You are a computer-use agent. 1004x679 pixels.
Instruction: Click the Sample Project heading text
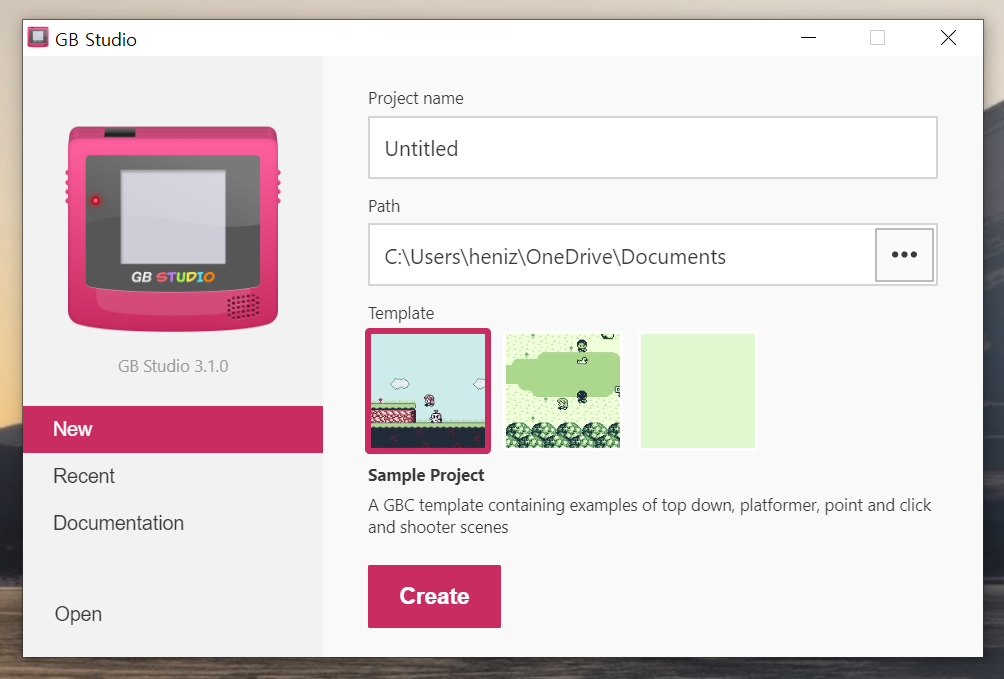(426, 475)
